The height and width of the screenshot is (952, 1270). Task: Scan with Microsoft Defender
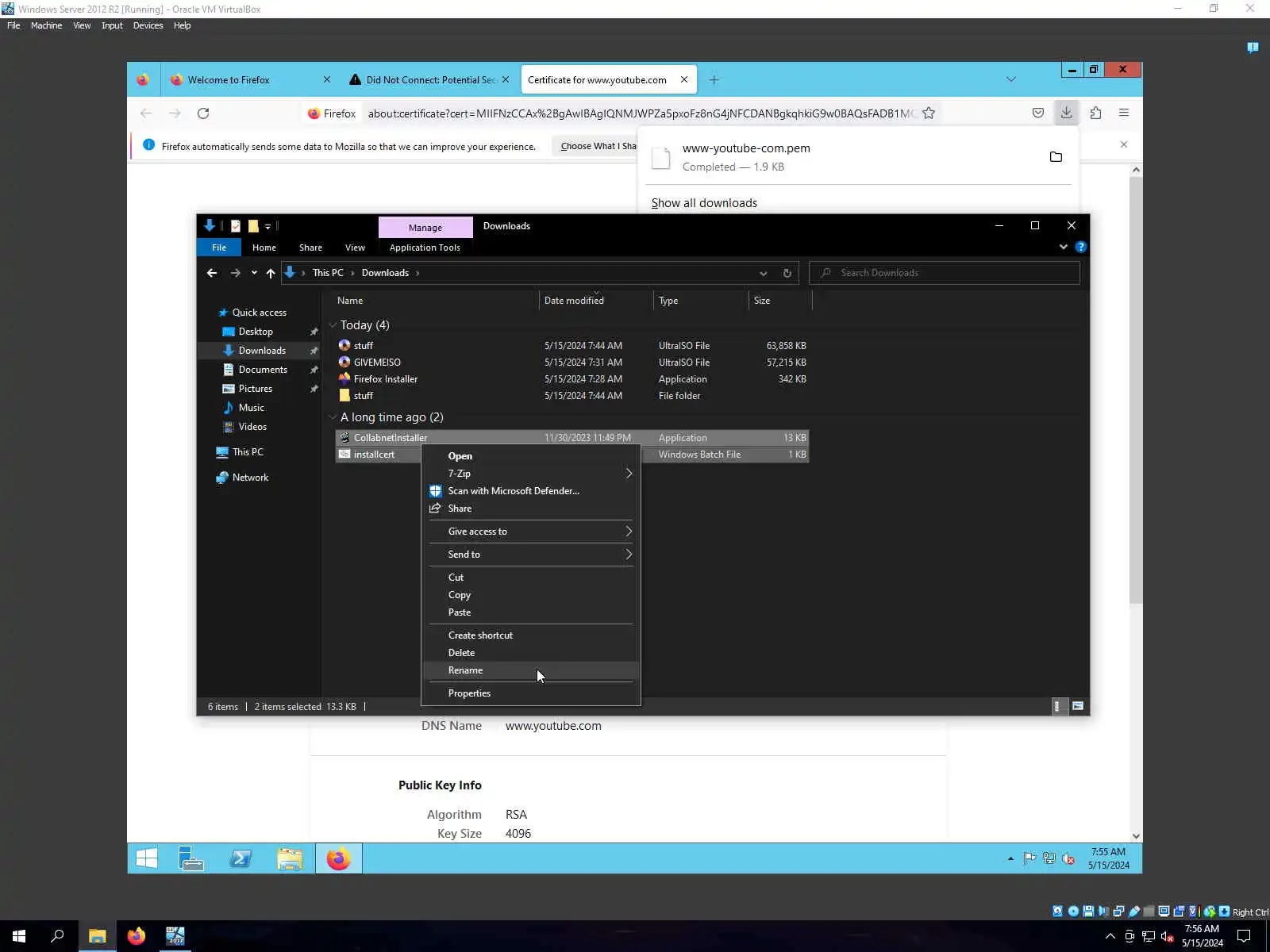530,491
